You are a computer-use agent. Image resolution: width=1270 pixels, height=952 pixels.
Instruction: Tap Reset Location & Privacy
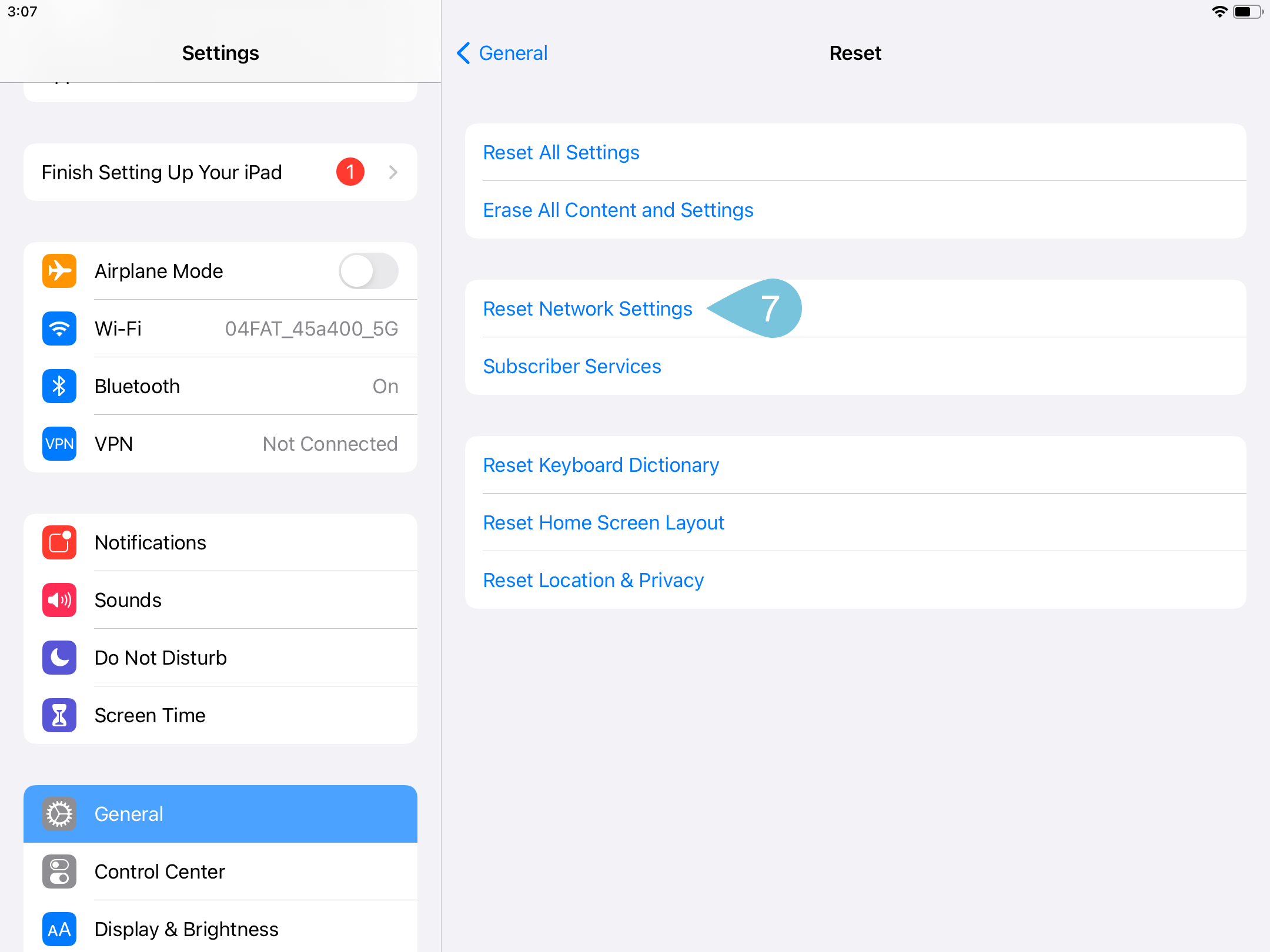[593, 580]
